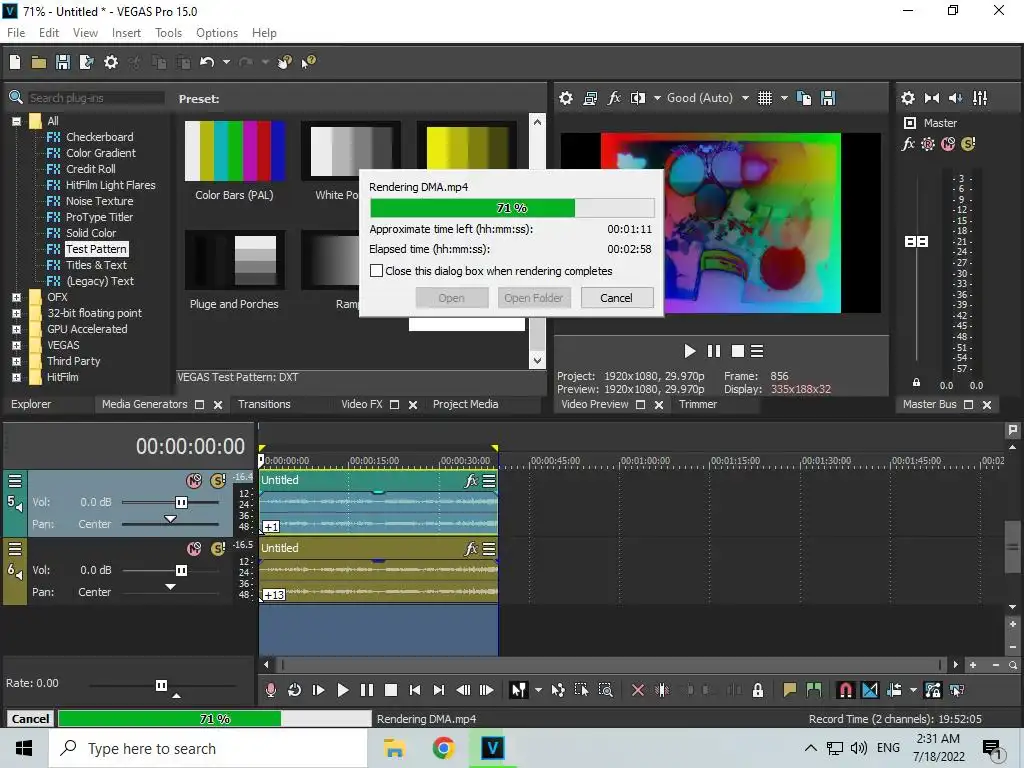Open the undo history dropdown arrow
This screenshot has height=768, width=1024.
tap(226, 62)
